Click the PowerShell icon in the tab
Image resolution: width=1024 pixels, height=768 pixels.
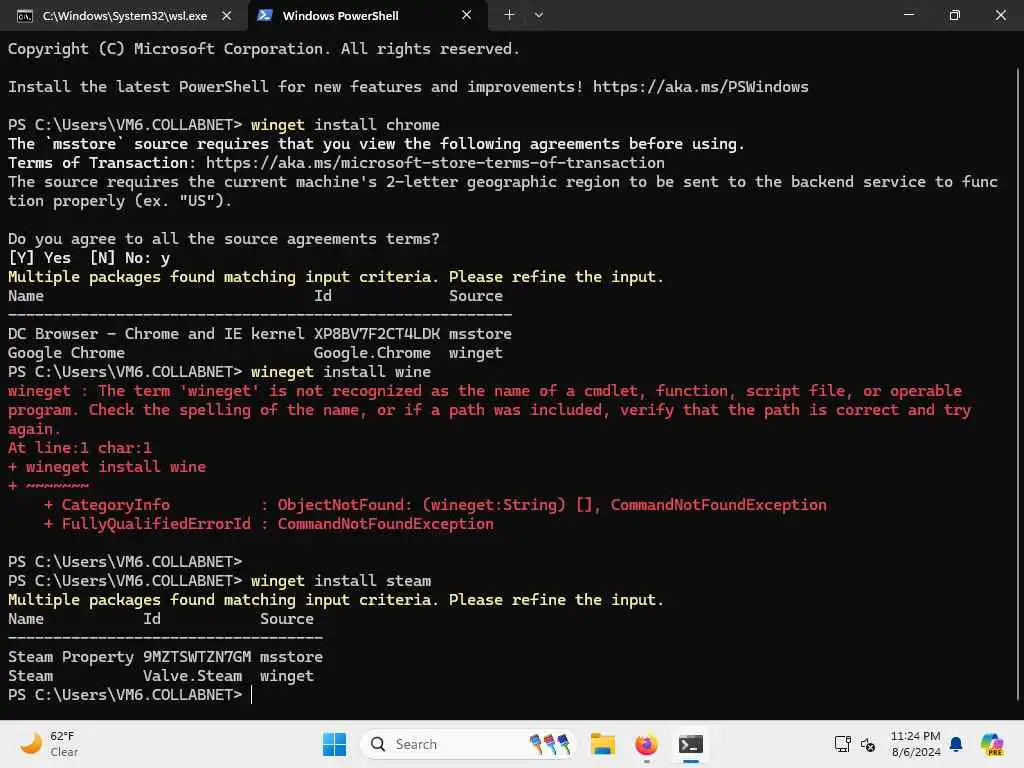[x=264, y=16]
